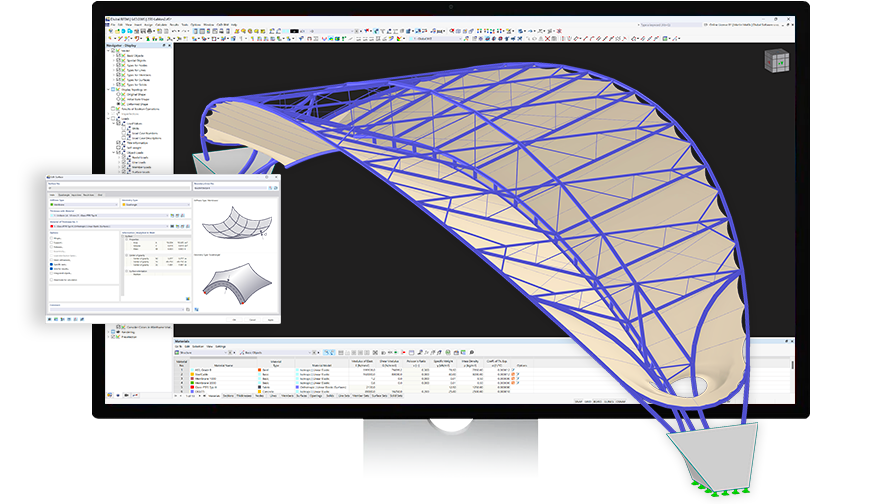Open Go To menu in Materials panel
This screenshot has height=504, width=896.
178,346
